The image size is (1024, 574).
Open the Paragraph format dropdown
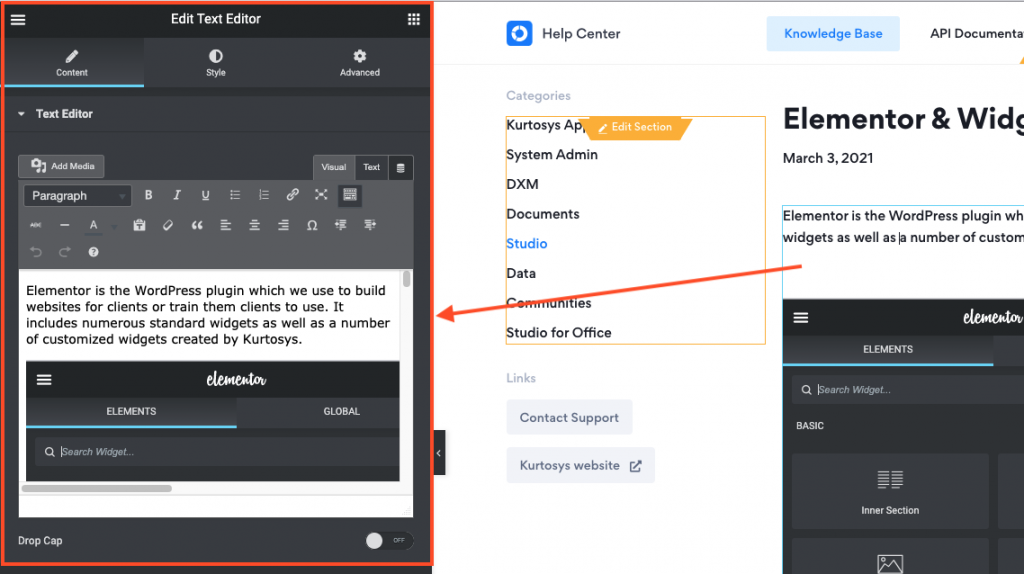[x=78, y=195]
